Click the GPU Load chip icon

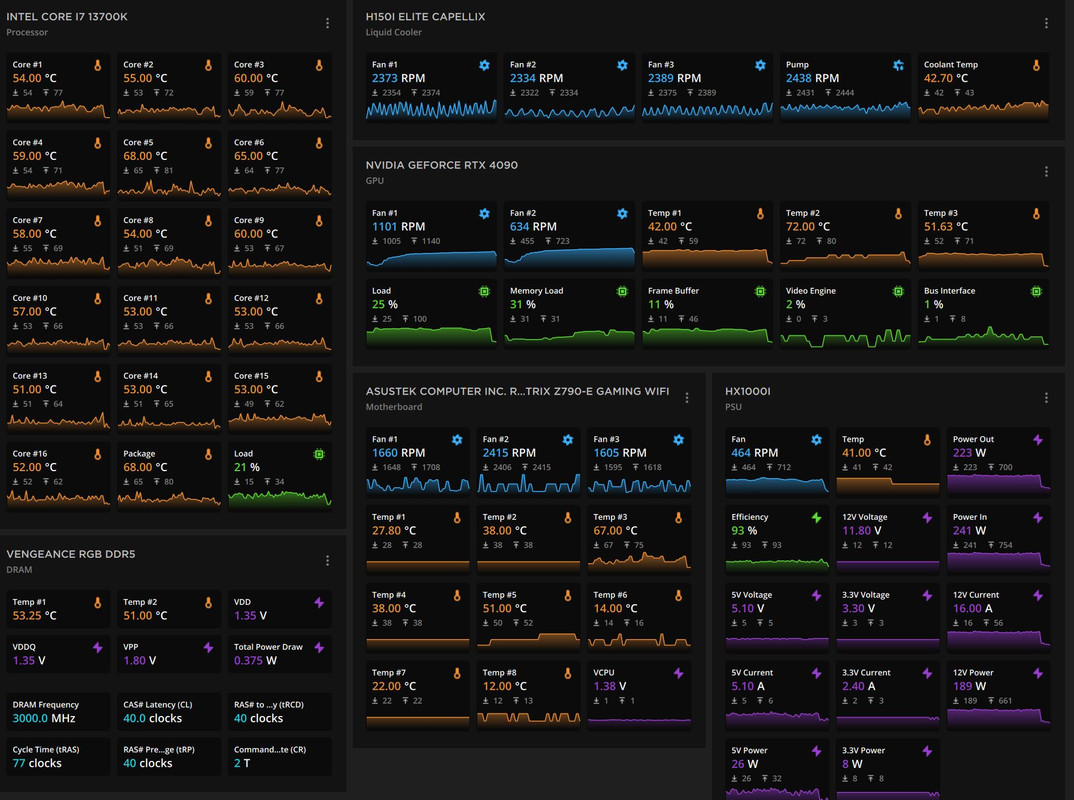click(x=484, y=292)
